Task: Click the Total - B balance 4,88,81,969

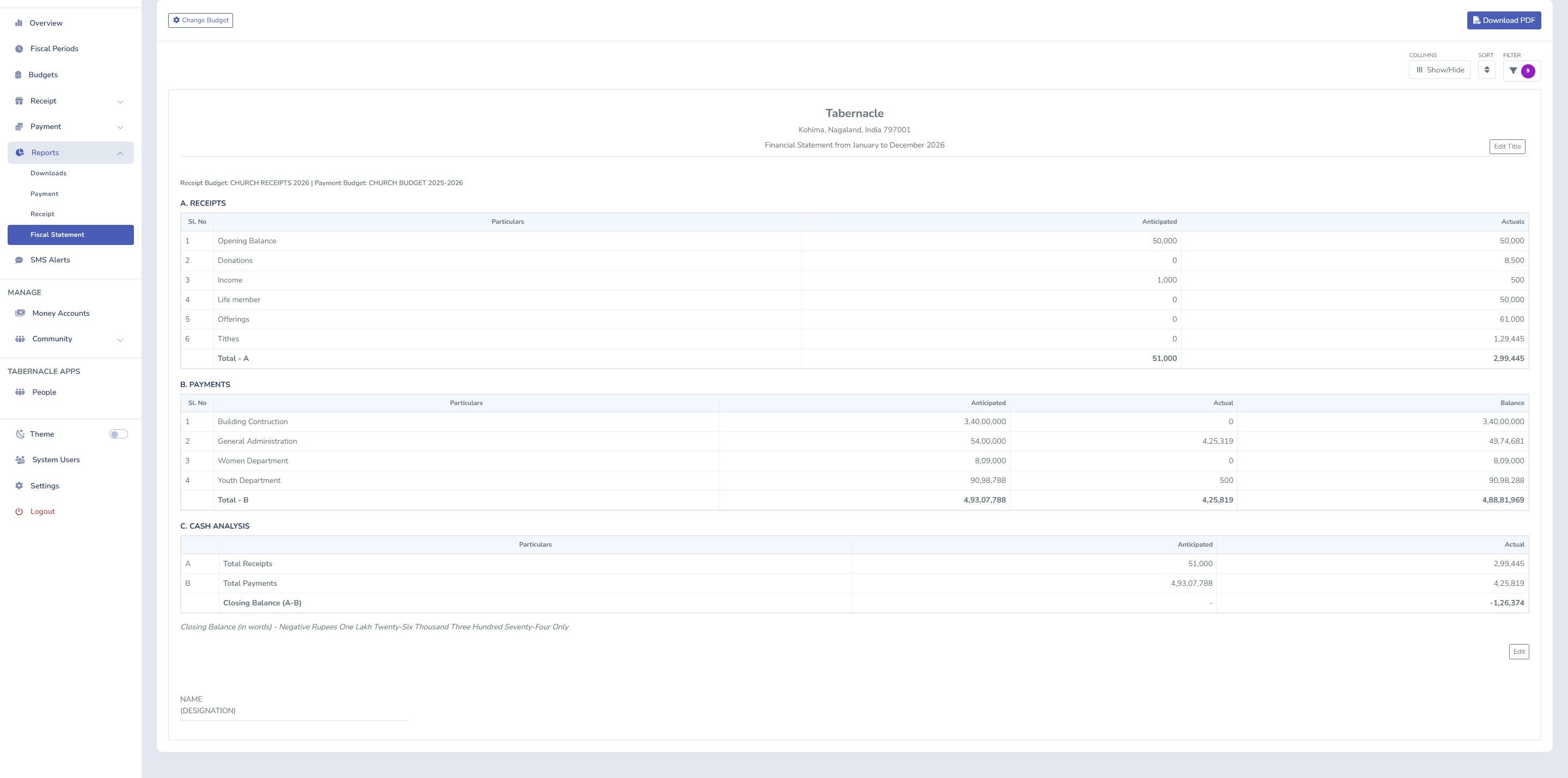Action: pyautogui.click(x=1503, y=500)
